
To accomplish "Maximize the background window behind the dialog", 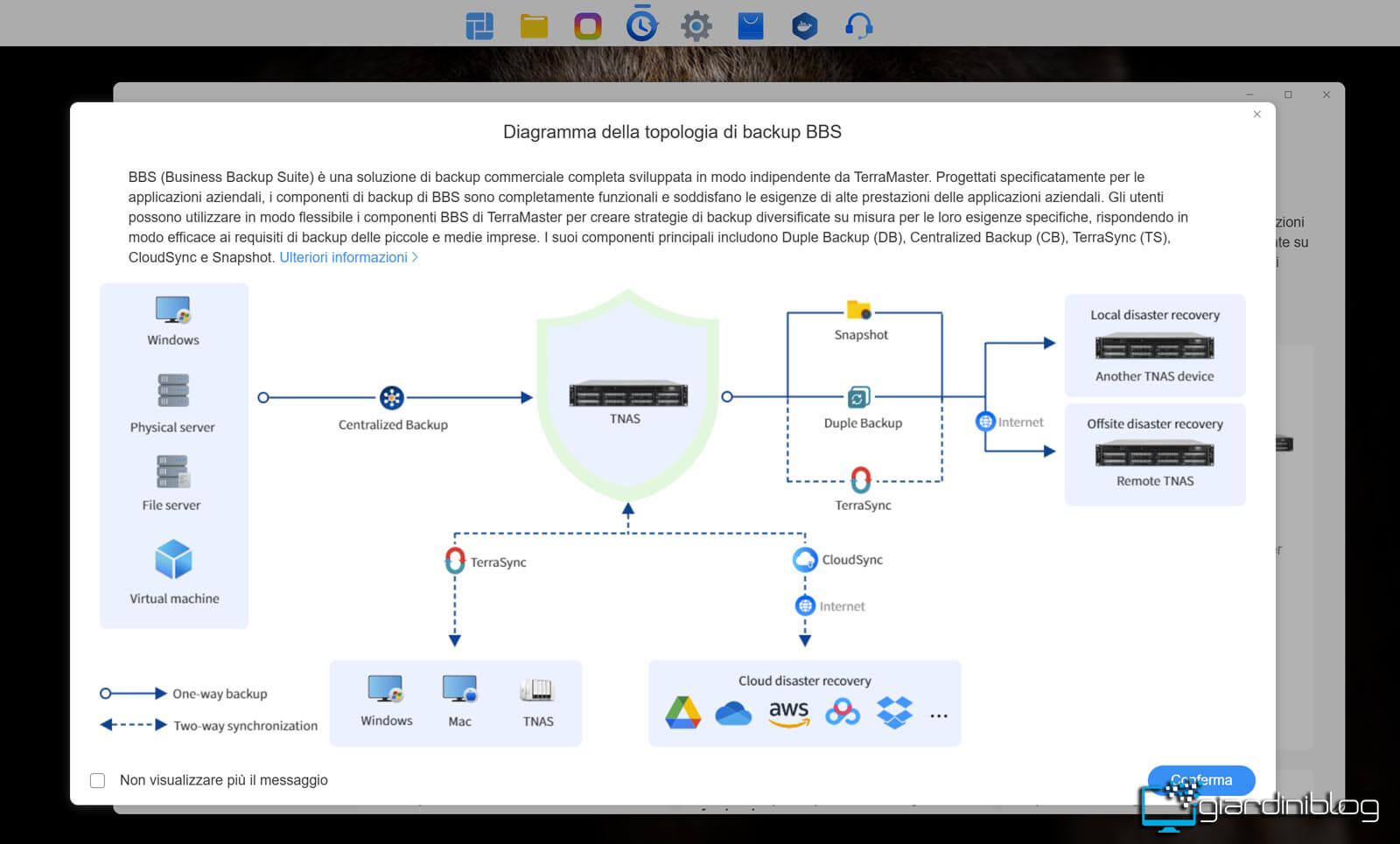I will tap(1288, 94).
